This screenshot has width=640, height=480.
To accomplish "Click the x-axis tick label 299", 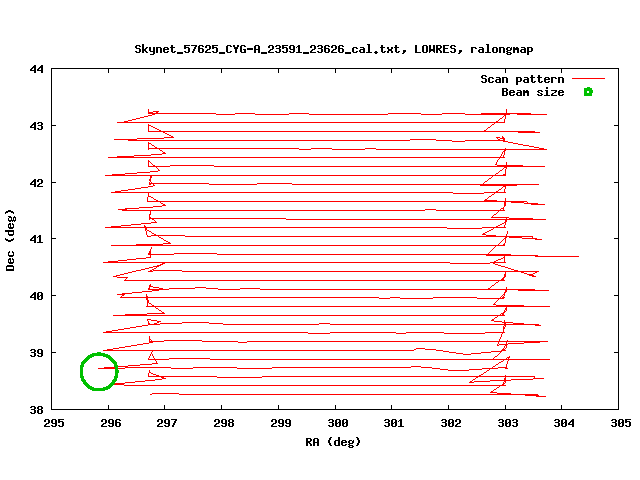I will click(280, 423).
